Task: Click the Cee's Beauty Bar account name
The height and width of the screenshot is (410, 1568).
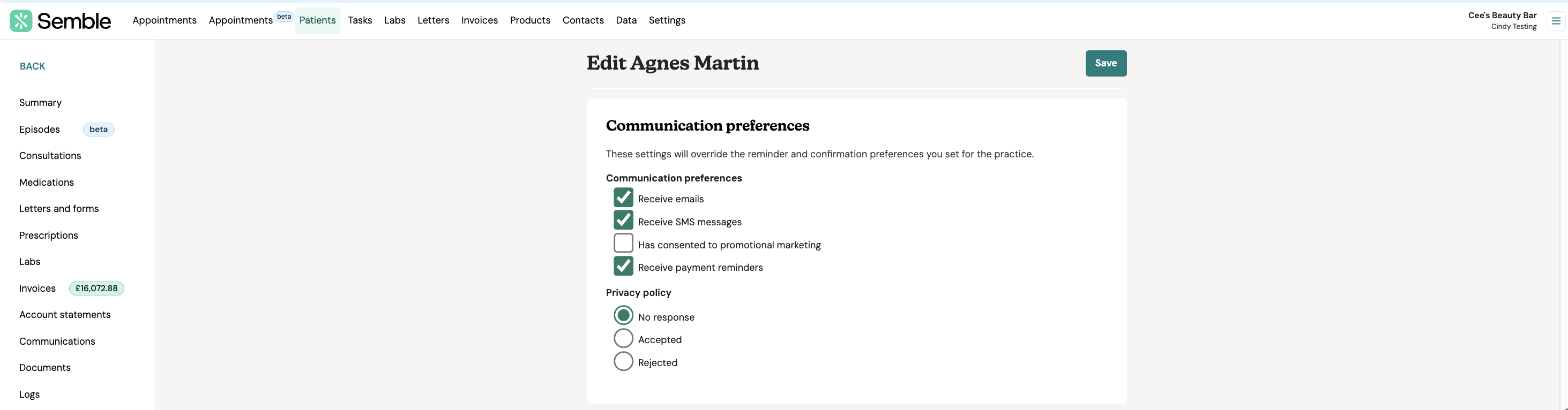Action: (x=1502, y=15)
